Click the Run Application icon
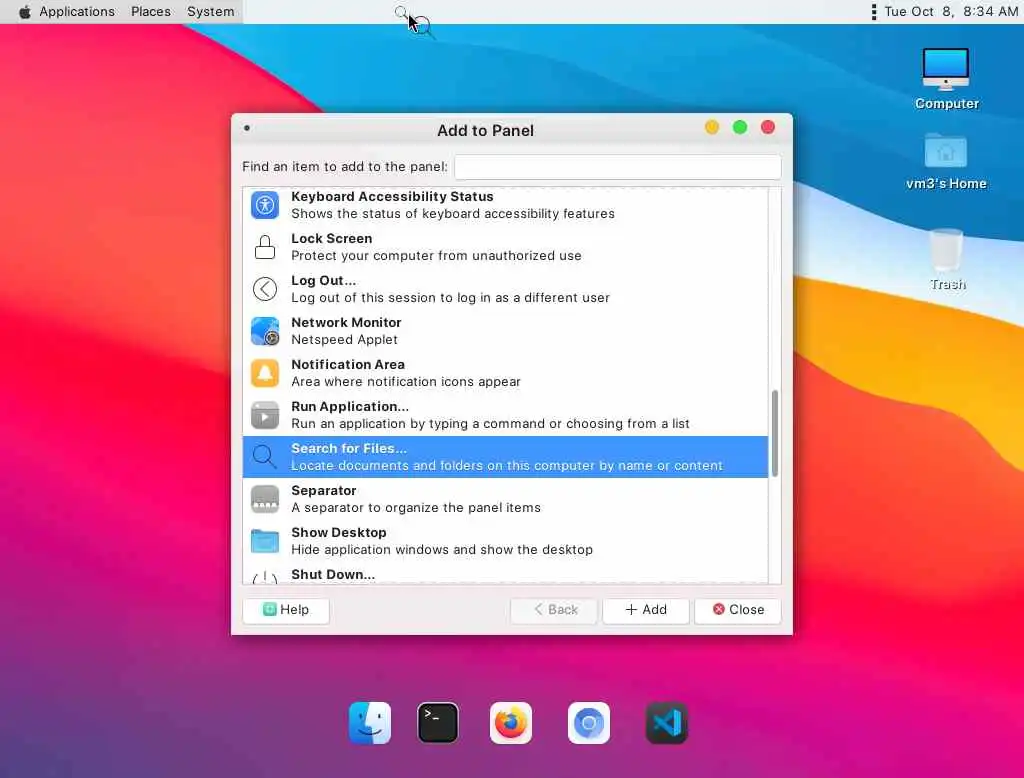The height and width of the screenshot is (778, 1024). tap(264, 415)
